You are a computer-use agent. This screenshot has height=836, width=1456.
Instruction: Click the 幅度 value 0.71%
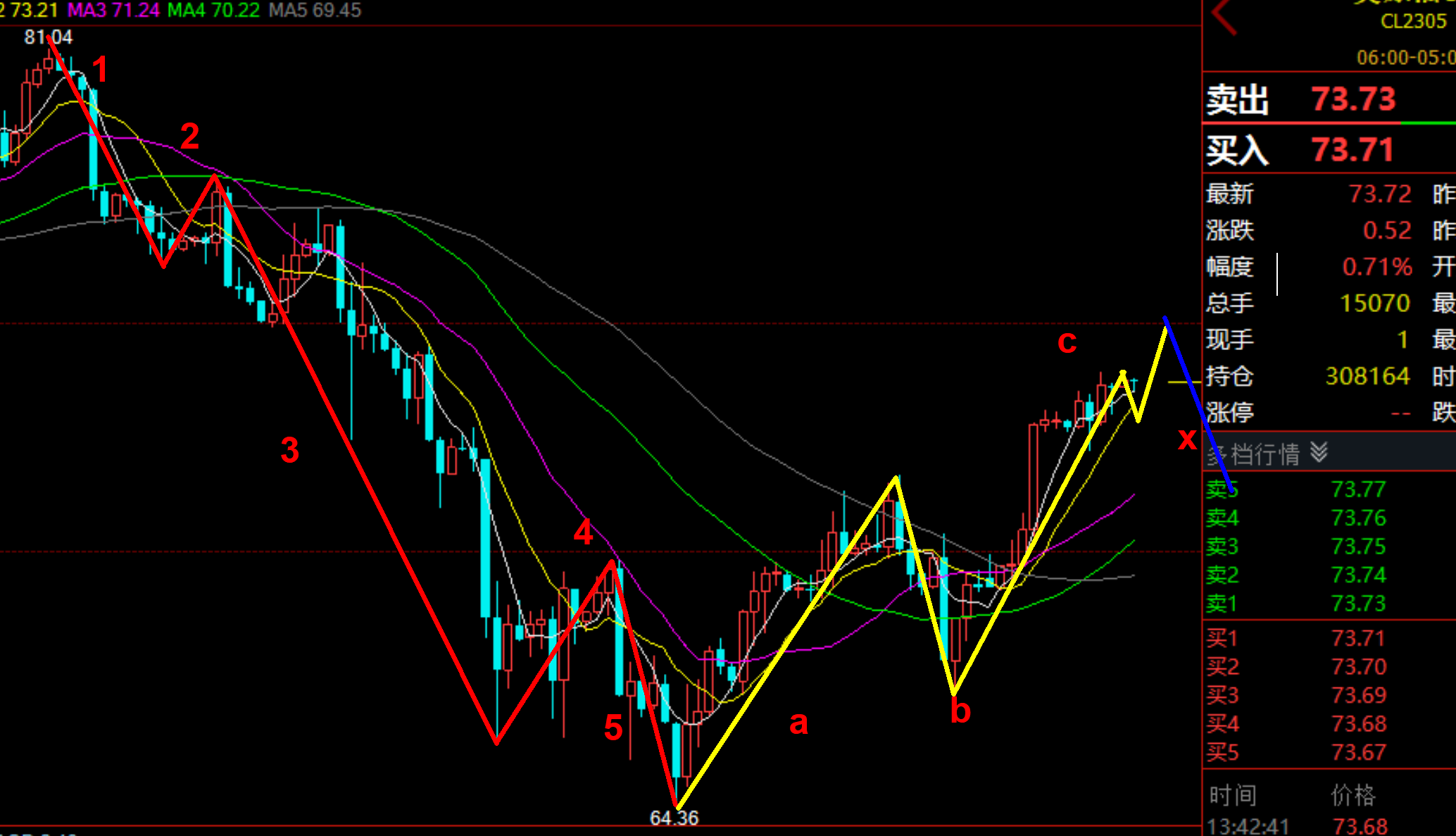1376,267
